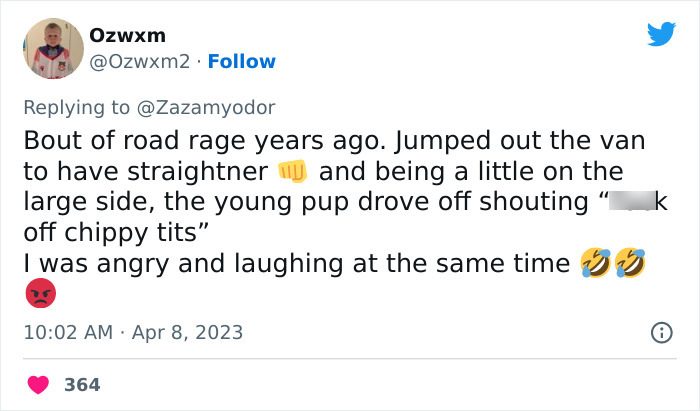Click the Twitter bird logo
Screen dimensions: 700x411
click(x=661, y=35)
